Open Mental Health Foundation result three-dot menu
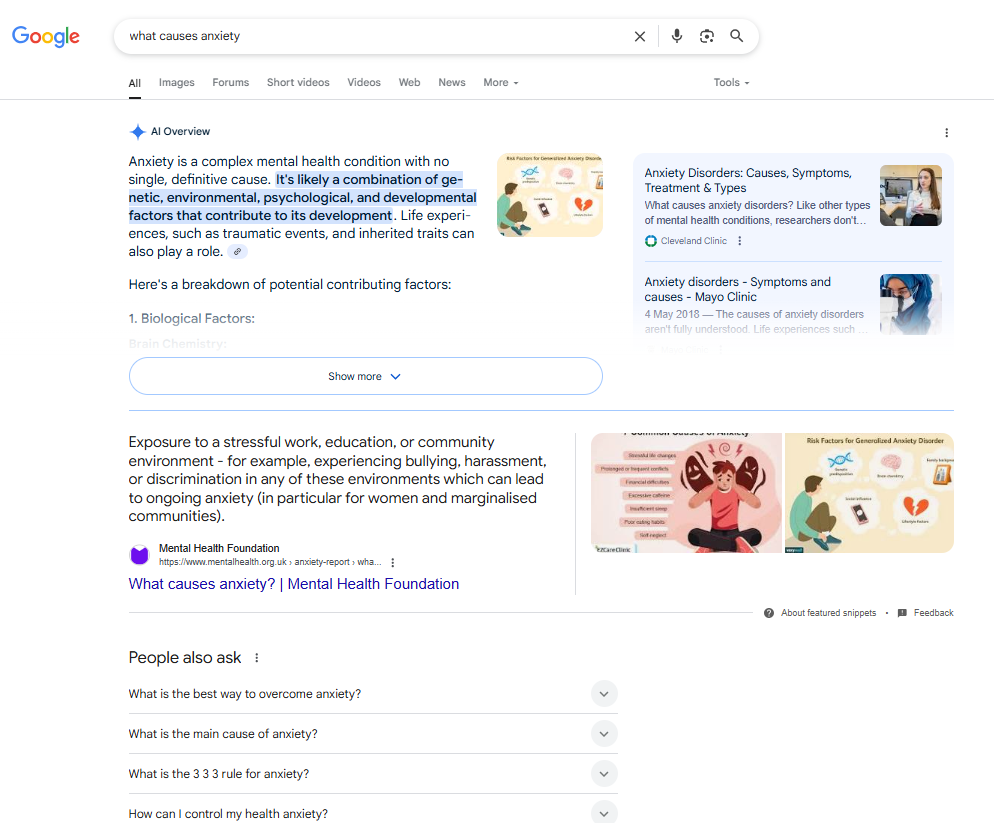Viewport: 994px width, 823px height. coord(392,562)
